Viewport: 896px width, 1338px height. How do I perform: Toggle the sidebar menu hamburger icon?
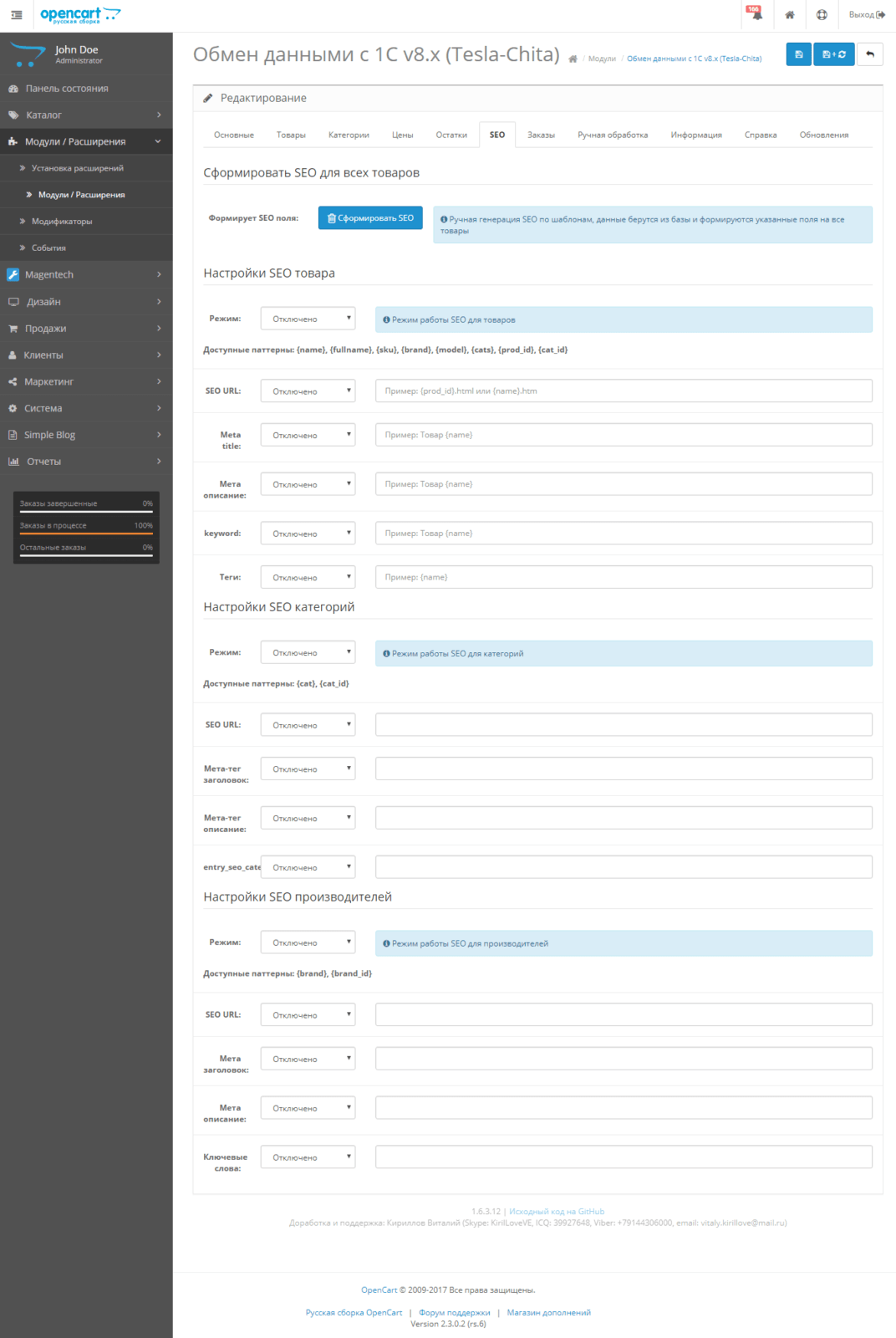point(17,15)
